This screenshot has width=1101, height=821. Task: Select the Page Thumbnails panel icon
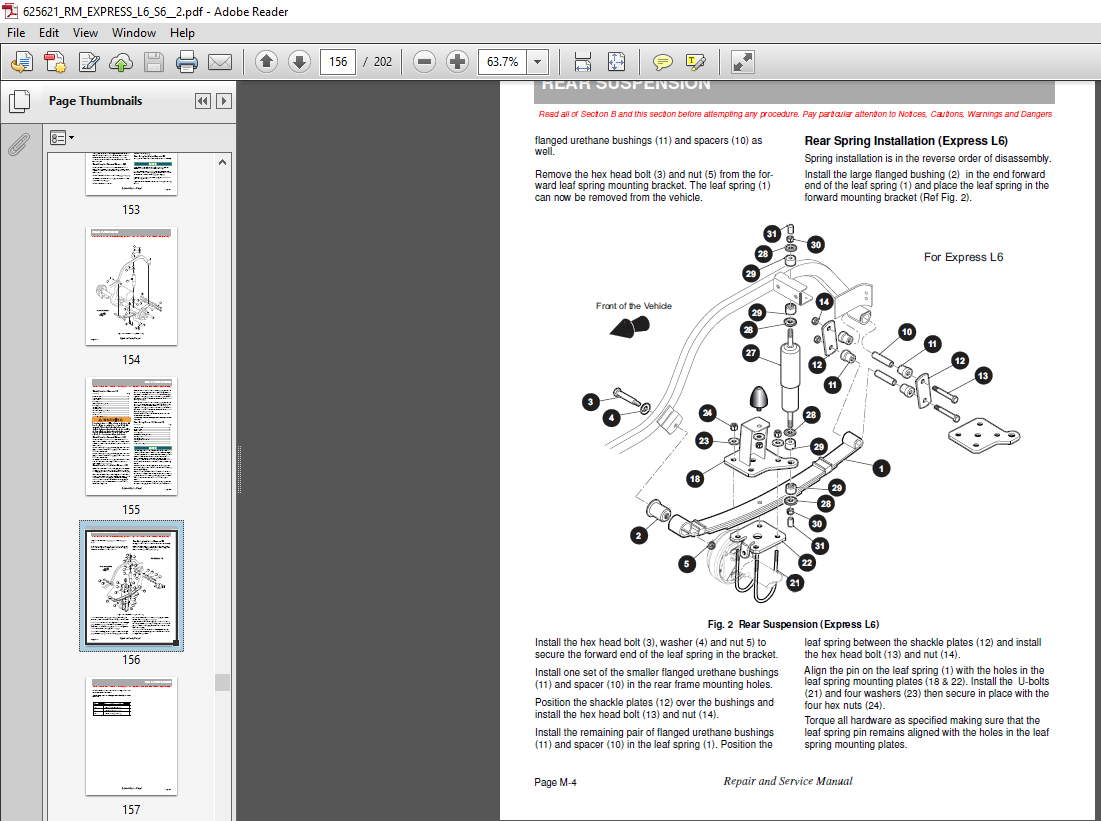[x=20, y=101]
